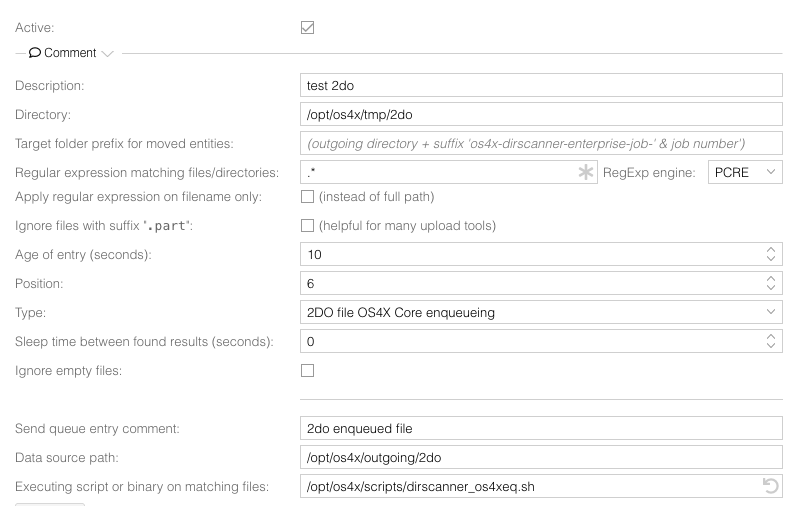Click the Age of entry stepper arrows

(x=770, y=254)
